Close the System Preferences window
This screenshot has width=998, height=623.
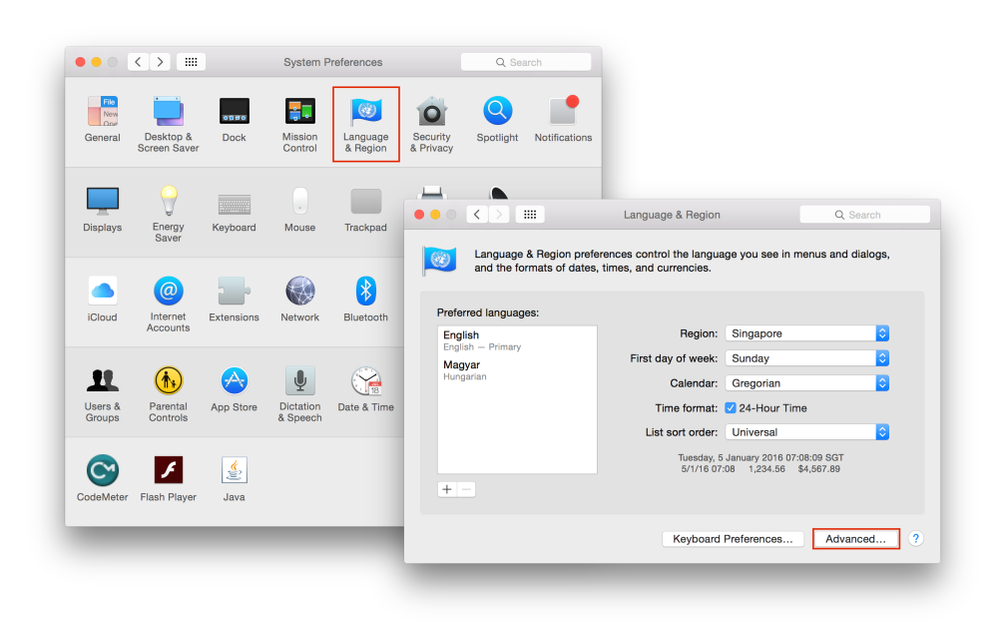pos(80,62)
